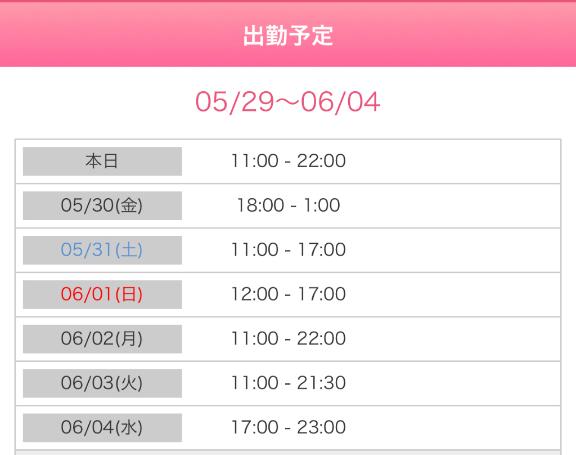Select the 11:00 - 21:30 Tuesday shift
Image resolution: width=576 pixels, height=455 pixels.
(x=288, y=383)
